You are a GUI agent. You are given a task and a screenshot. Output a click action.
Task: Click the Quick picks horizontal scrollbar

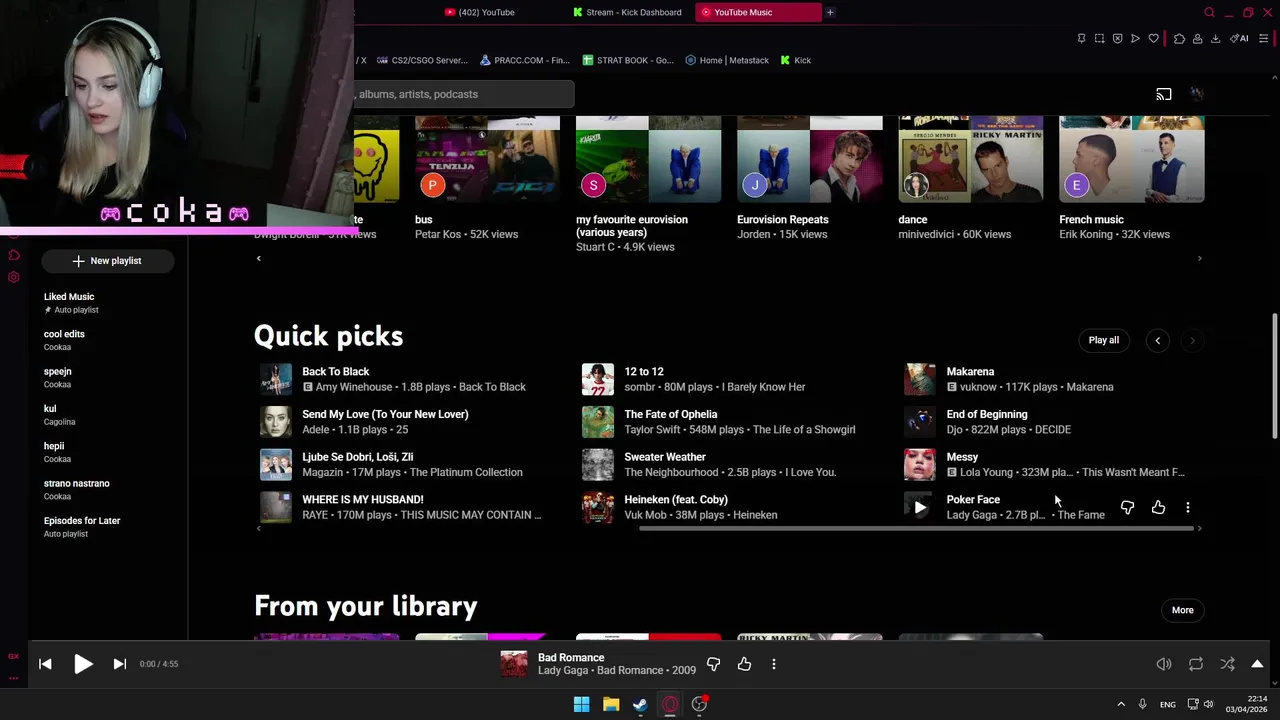(x=918, y=528)
